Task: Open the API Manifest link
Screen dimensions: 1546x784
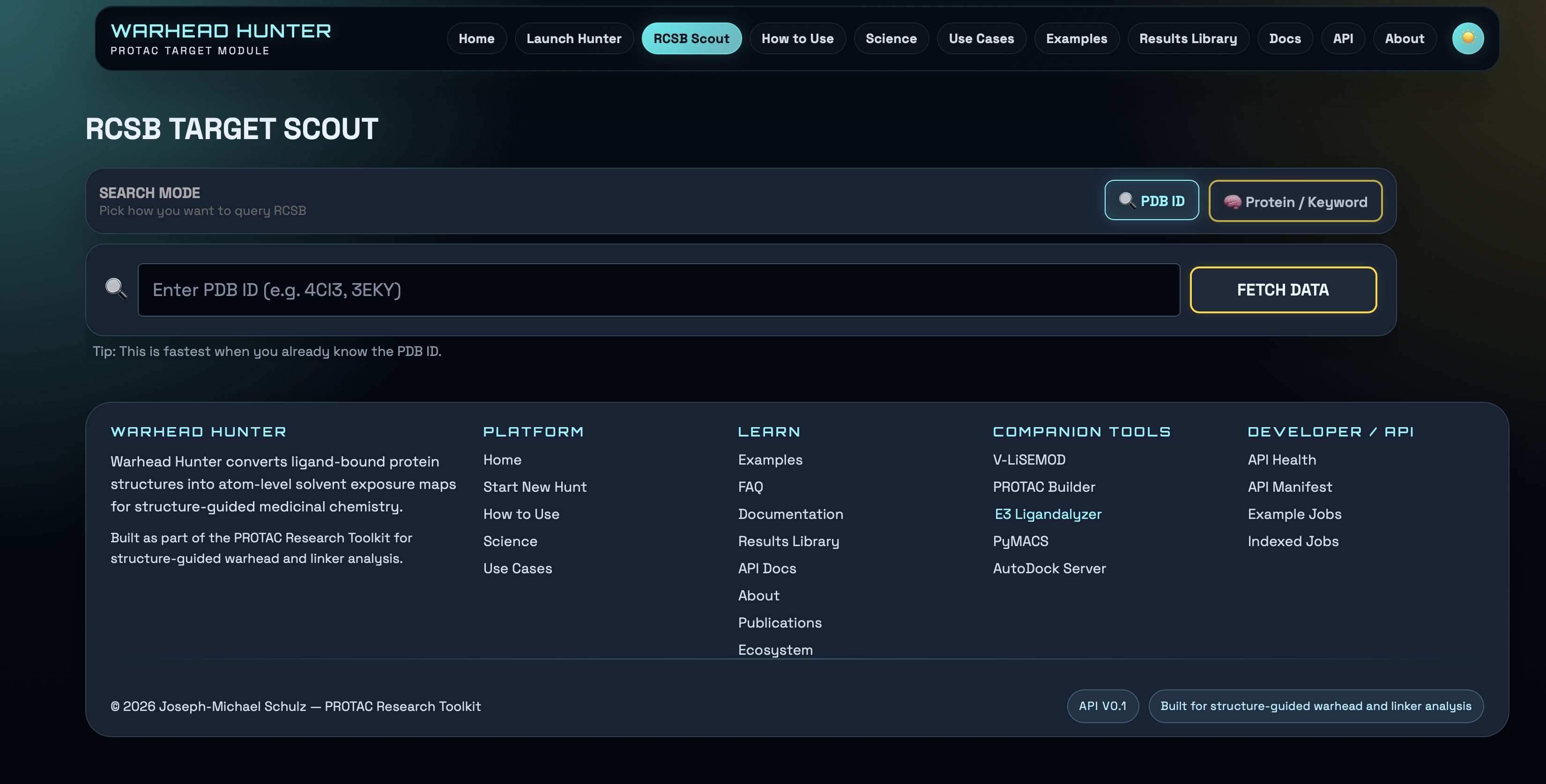Action: coord(1290,487)
